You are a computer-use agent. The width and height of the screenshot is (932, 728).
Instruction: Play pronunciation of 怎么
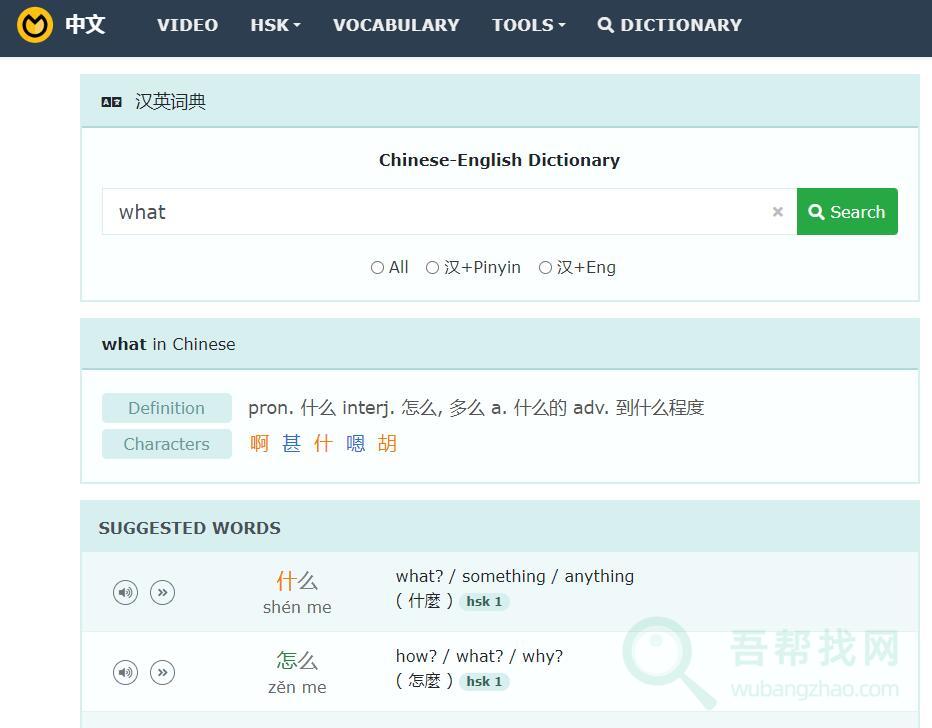tap(125, 672)
